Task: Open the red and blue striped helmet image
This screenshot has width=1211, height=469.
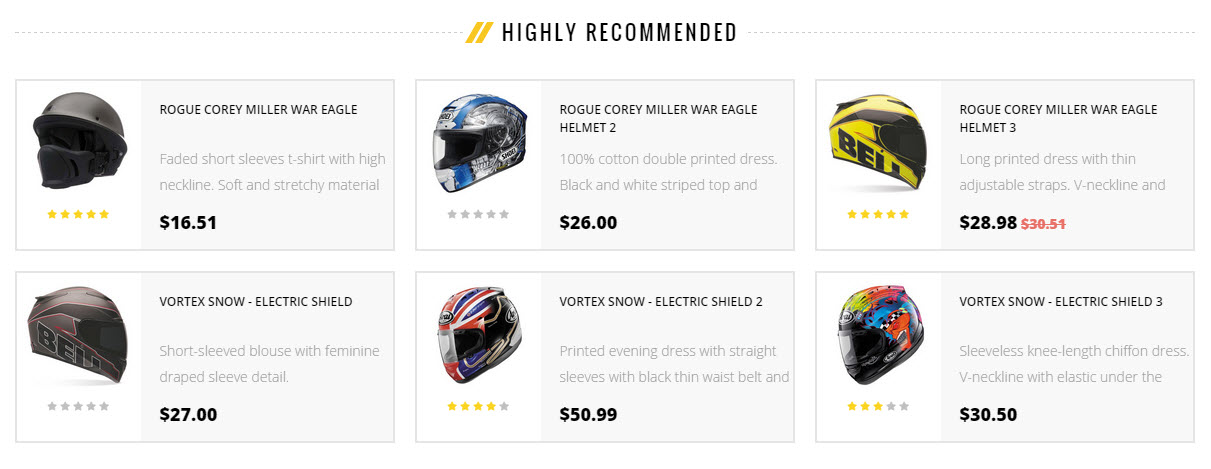Action: 478,335
